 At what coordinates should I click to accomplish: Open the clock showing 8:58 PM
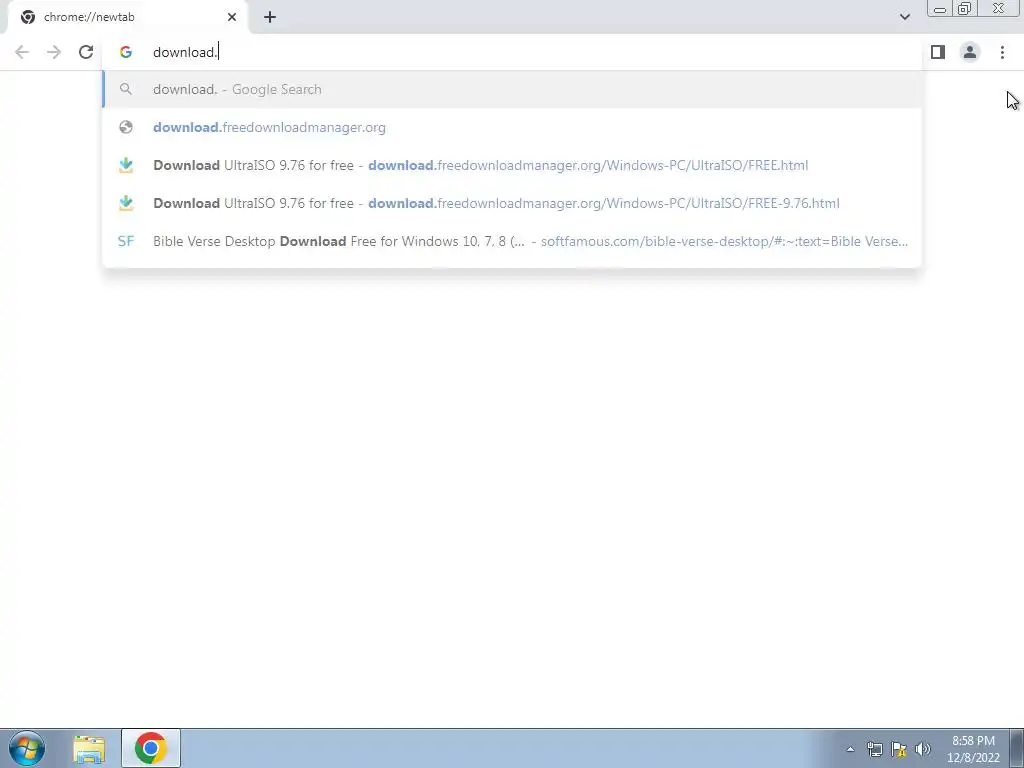coord(973,749)
